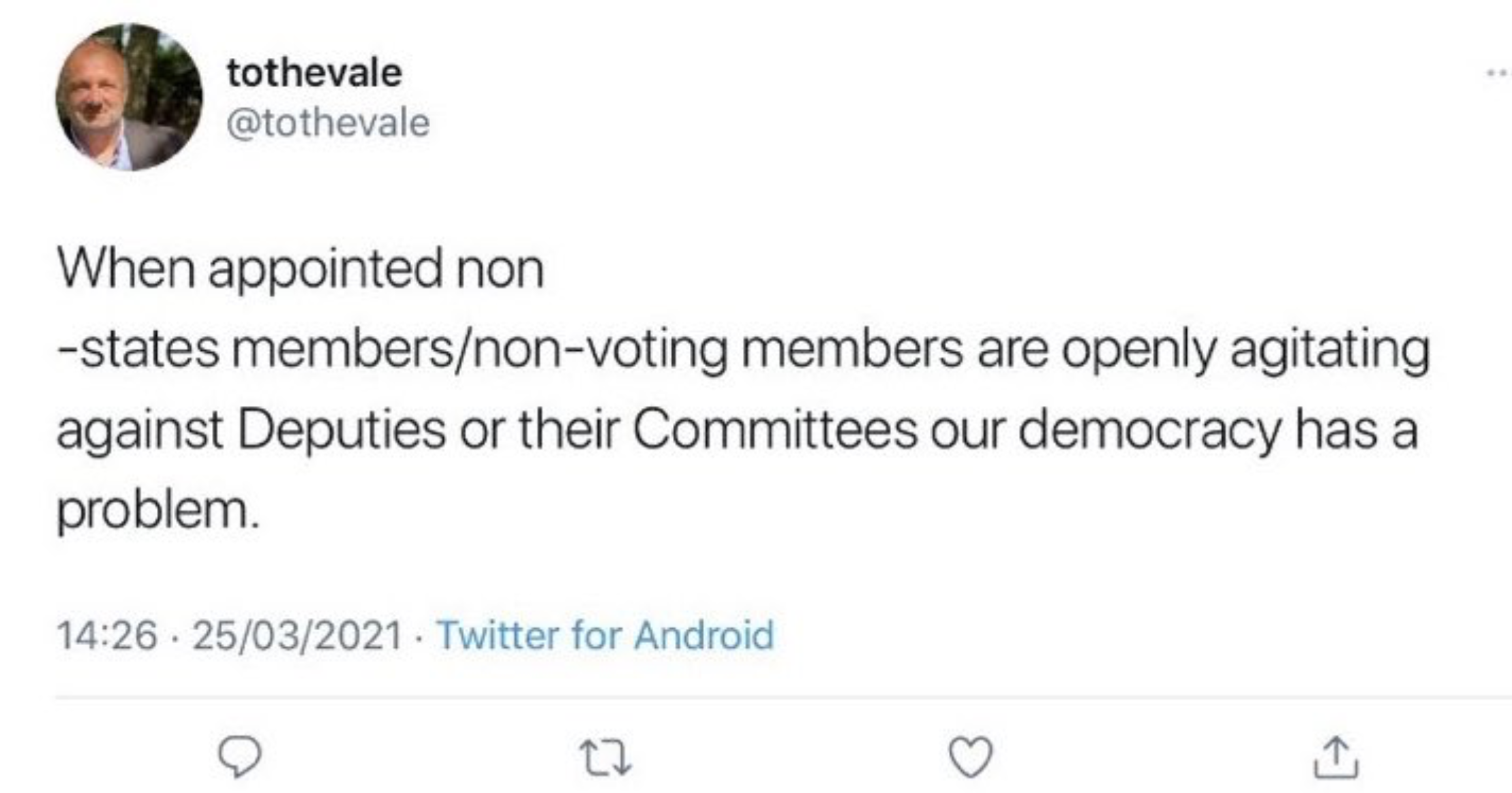Image resolution: width=1512 pixels, height=793 pixels.
Task: Click the word democracy in the tweet
Action: point(1149,432)
